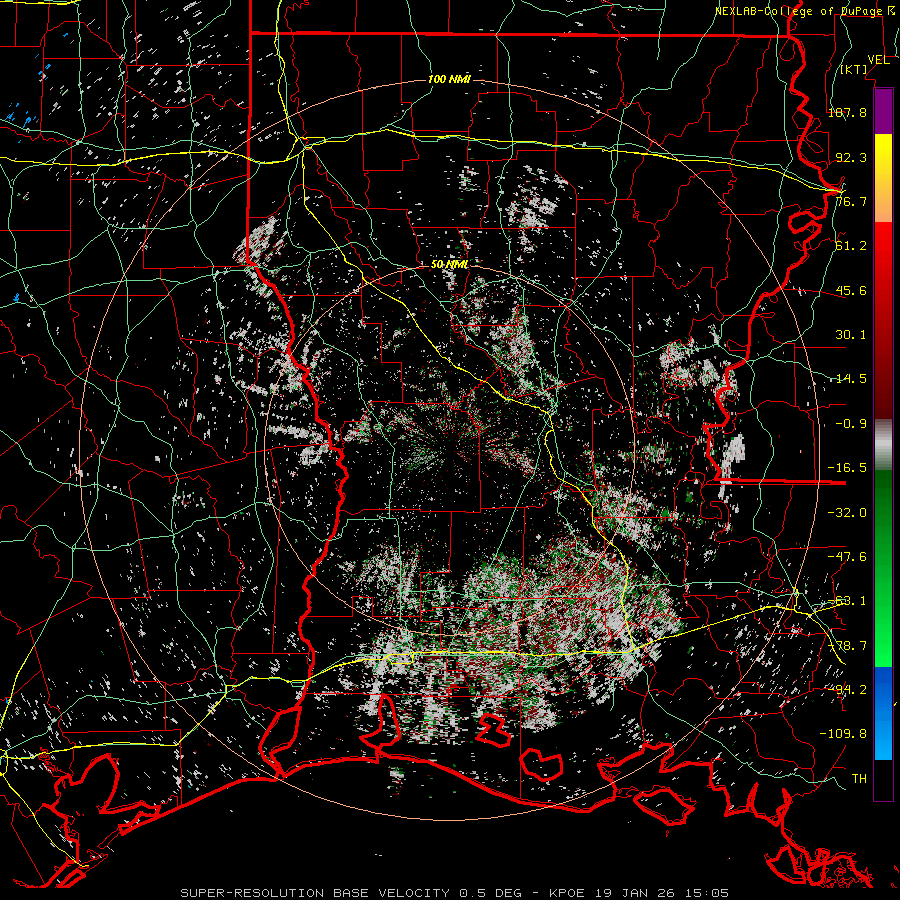Select the -78.7 velocity scale value

pyautogui.click(x=847, y=646)
